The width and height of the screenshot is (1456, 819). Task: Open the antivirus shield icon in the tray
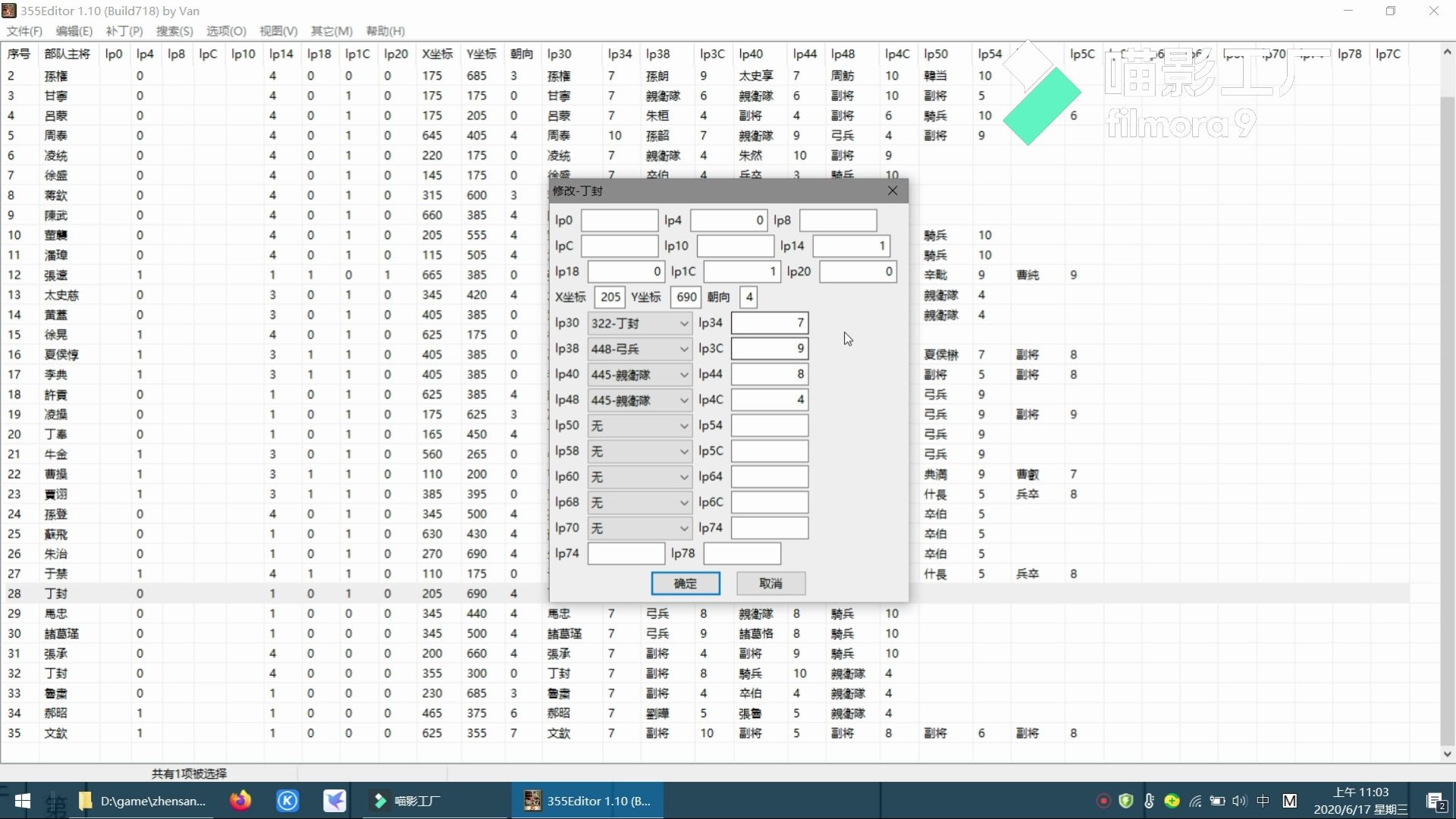[x=1125, y=800]
